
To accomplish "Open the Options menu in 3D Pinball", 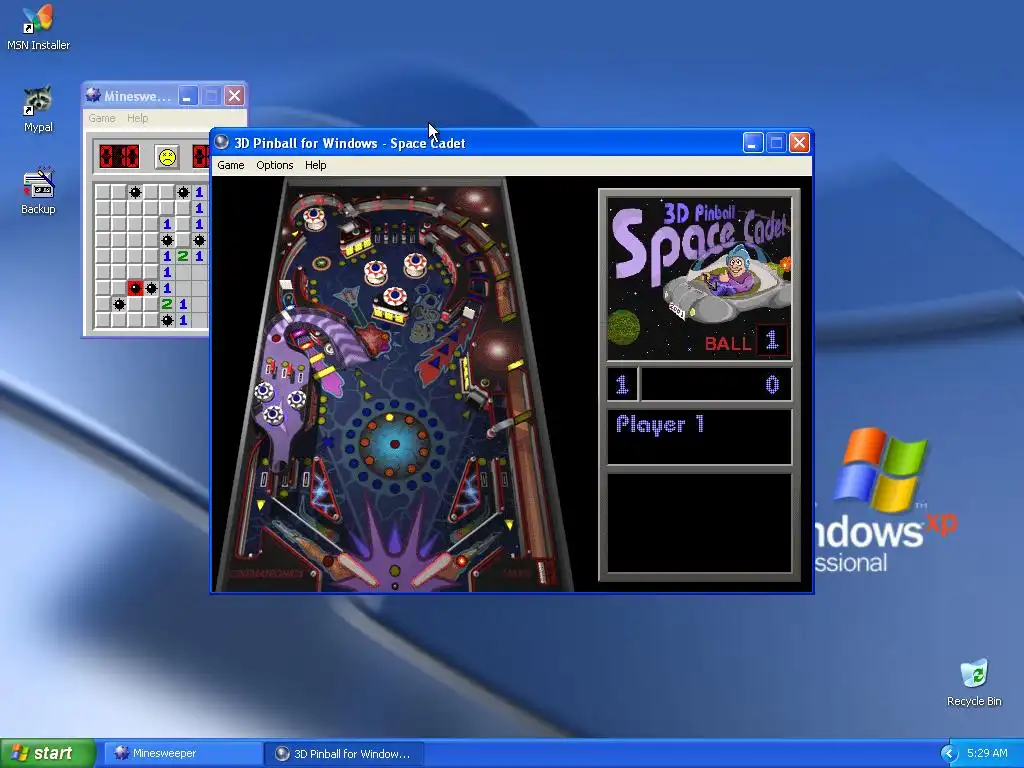I will coord(274,165).
